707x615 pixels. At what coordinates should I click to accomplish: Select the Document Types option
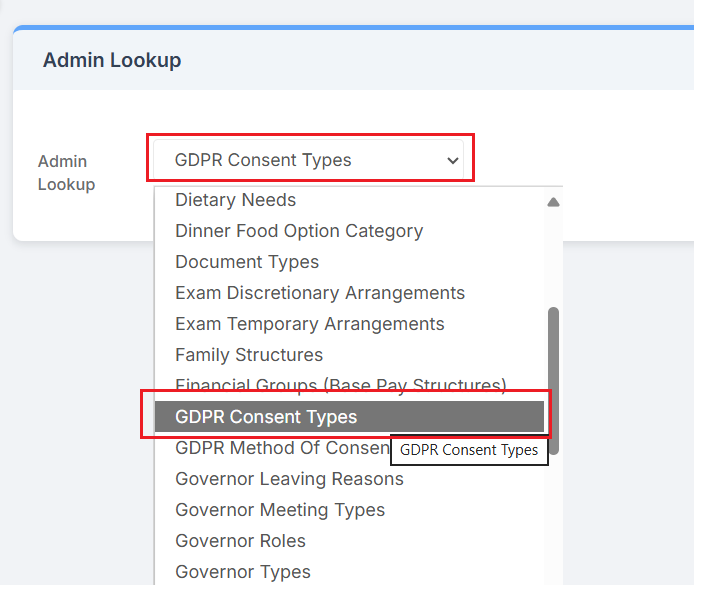tap(247, 262)
